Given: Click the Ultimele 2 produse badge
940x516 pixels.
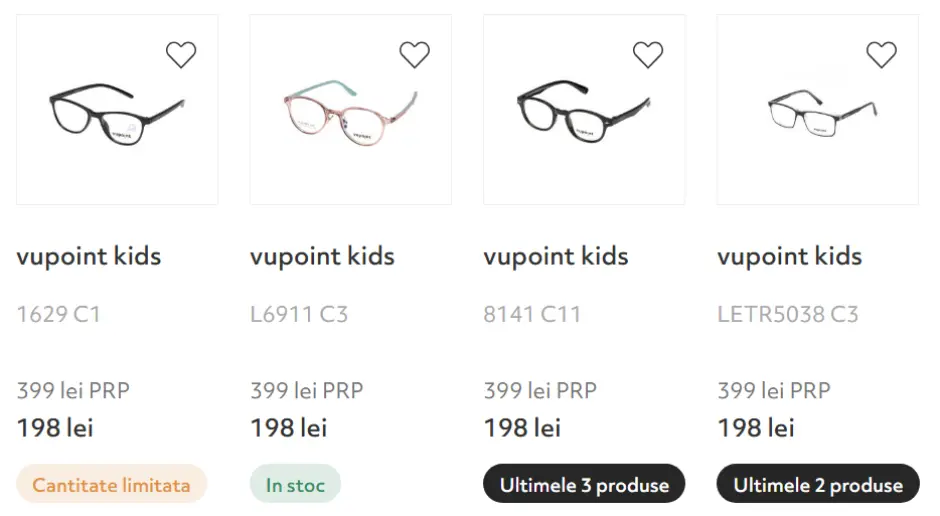Looking at the screenshot, I should click(818, 485).
